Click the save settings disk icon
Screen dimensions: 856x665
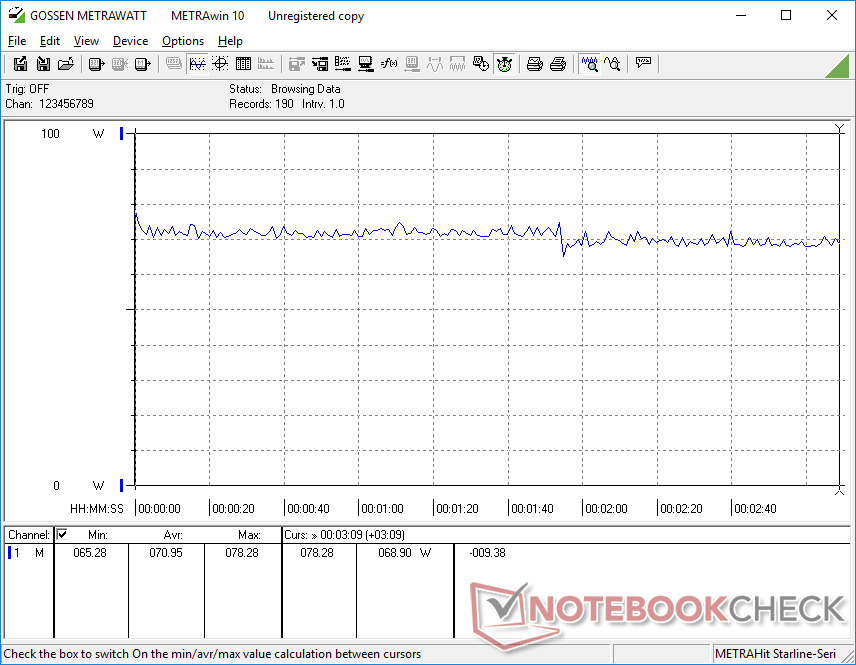point(320,64)
